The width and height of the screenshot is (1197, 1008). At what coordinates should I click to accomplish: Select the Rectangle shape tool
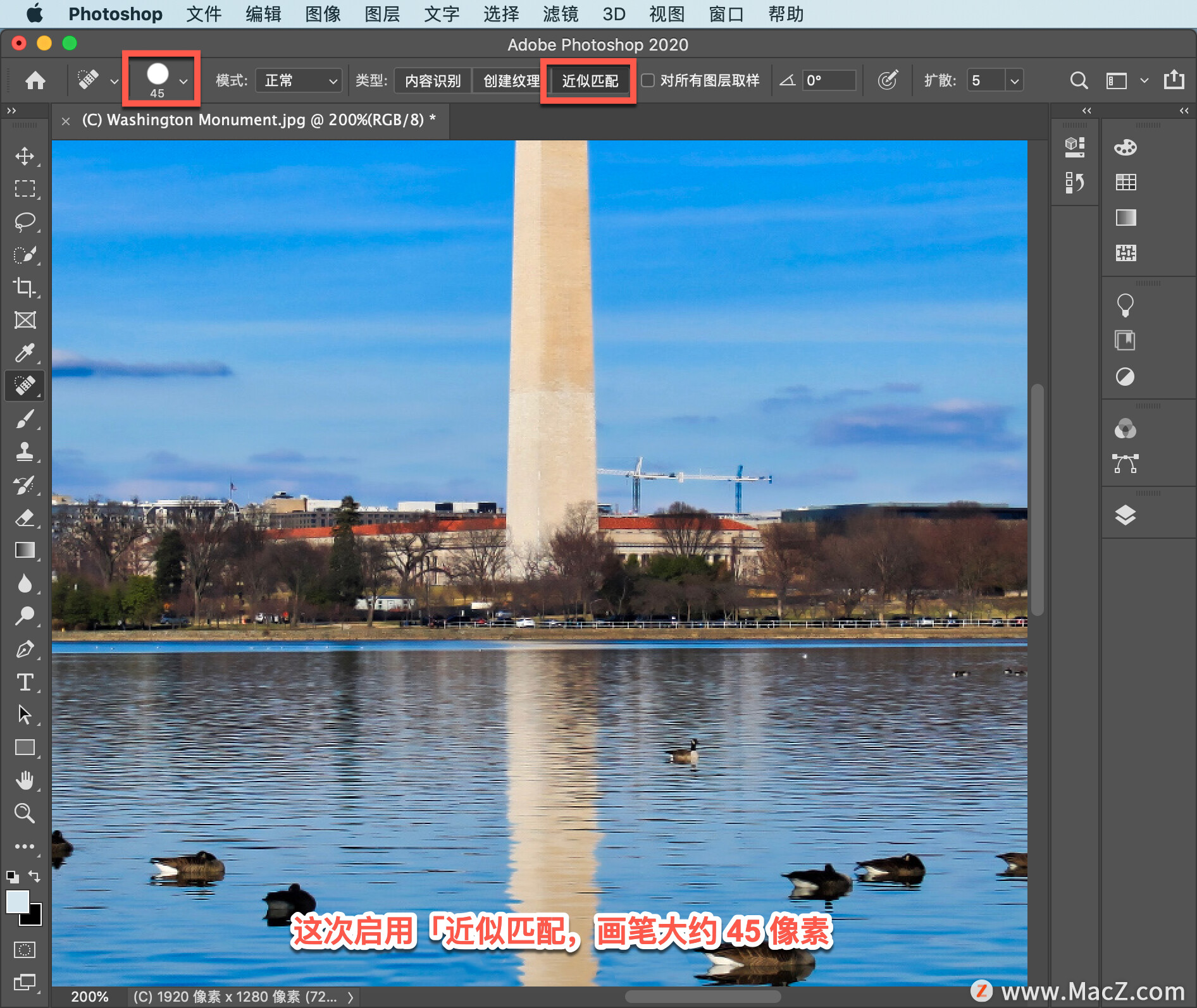pyautogui.click(x=25, y=747)
